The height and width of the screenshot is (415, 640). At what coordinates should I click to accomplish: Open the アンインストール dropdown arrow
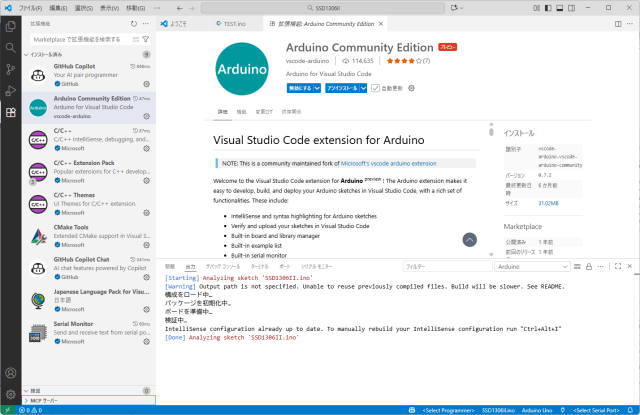[x=362, y=88]
